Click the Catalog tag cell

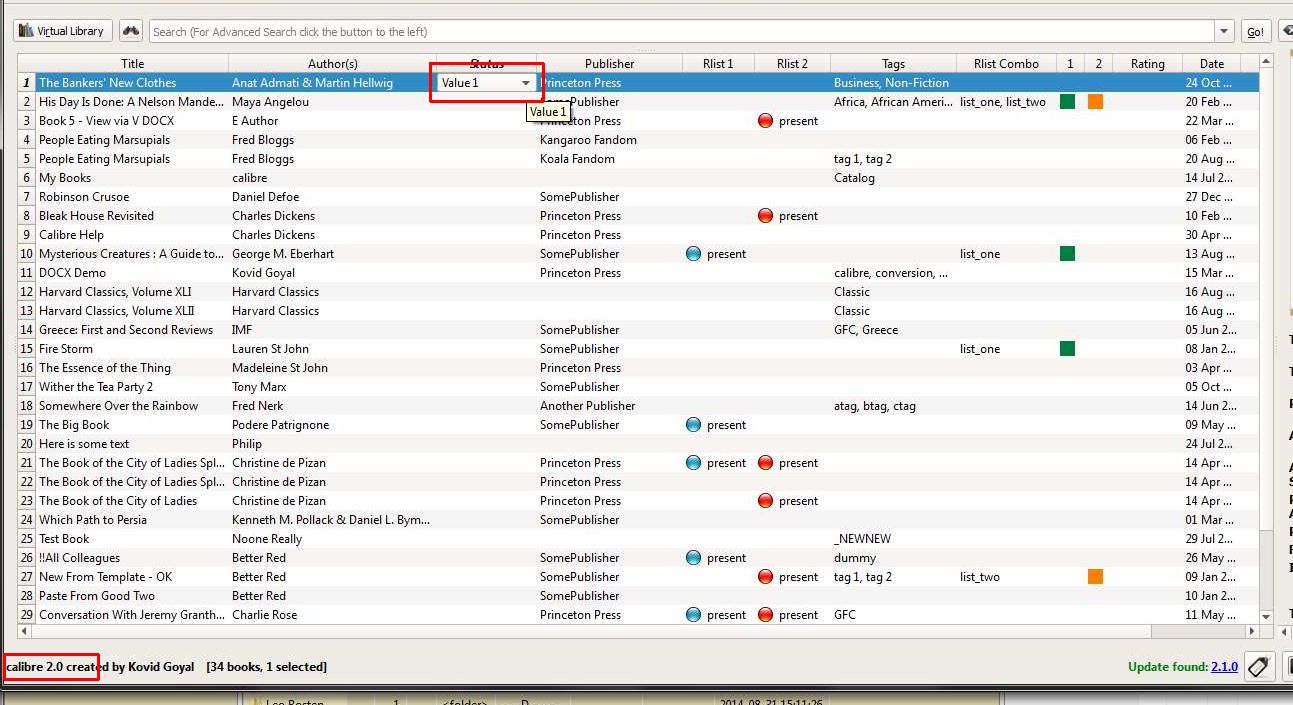tap(854, 178)
